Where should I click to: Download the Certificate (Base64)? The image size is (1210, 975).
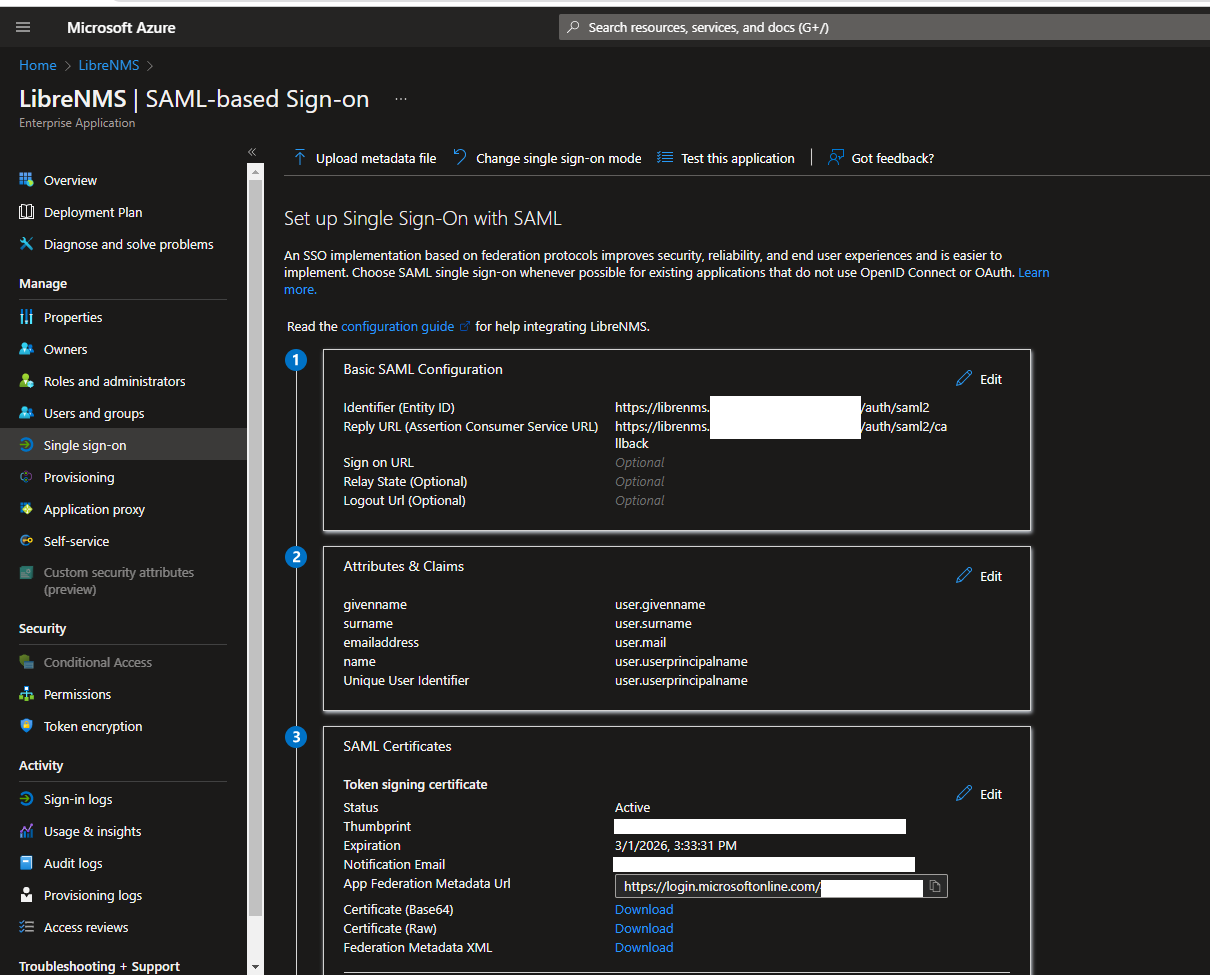coord(644,909)
